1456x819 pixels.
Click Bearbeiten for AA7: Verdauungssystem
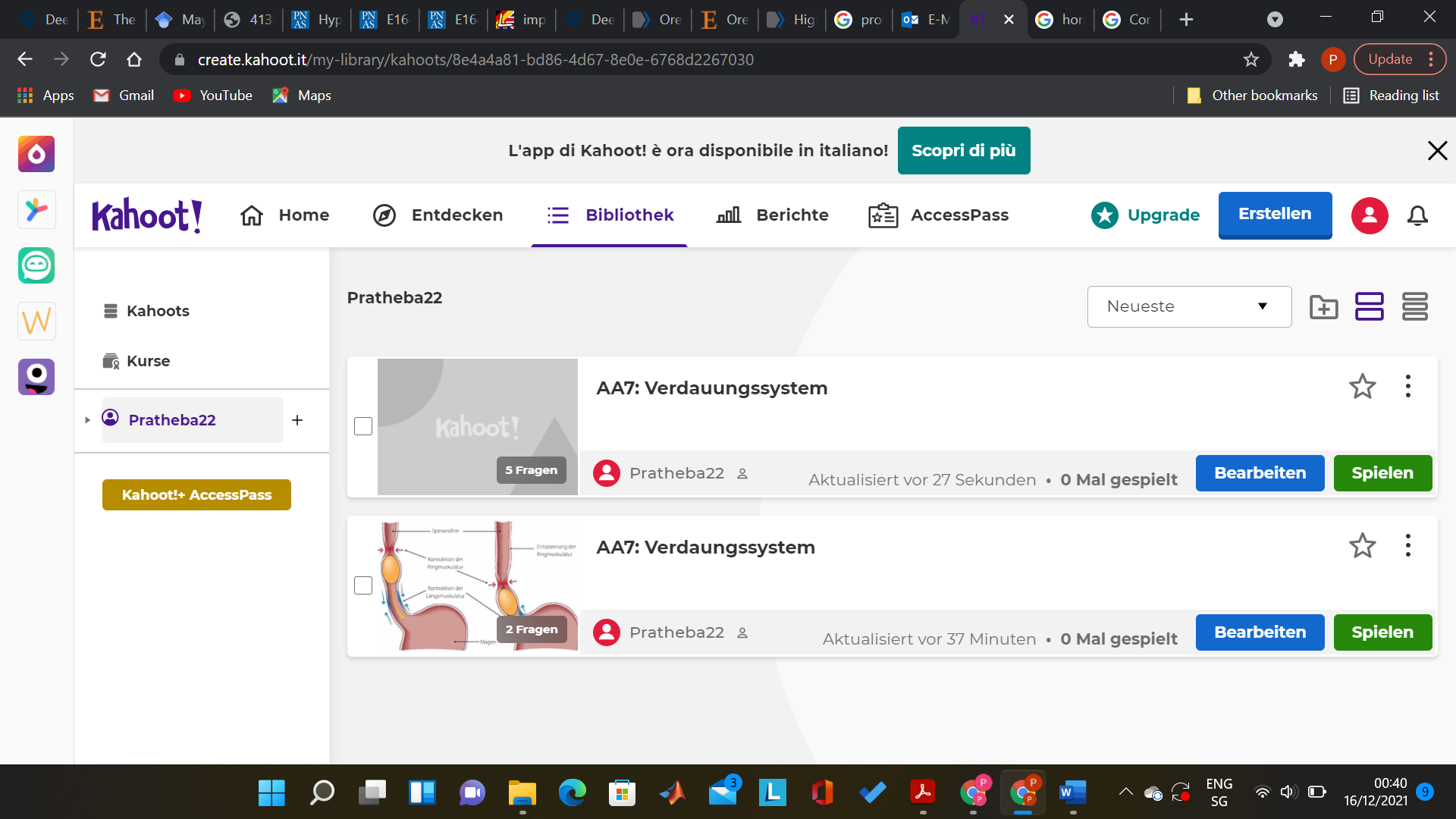click(1260, 473)
